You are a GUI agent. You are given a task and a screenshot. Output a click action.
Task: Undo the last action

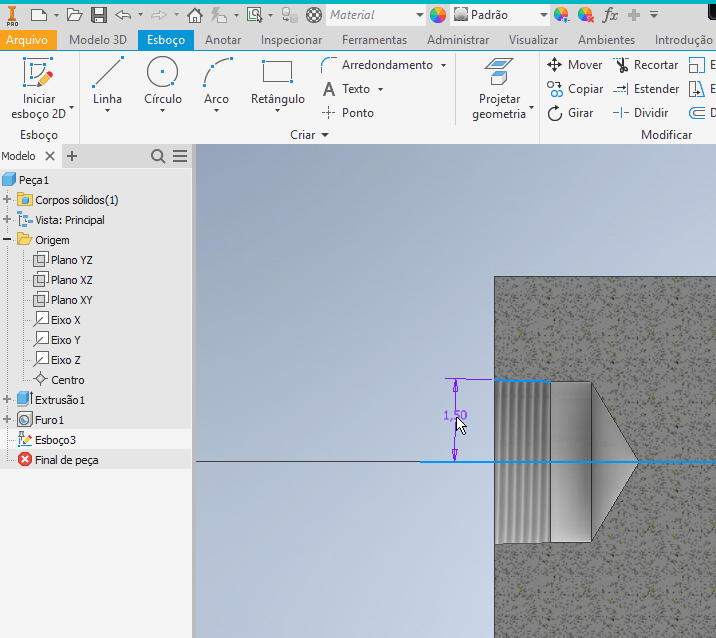123,15
